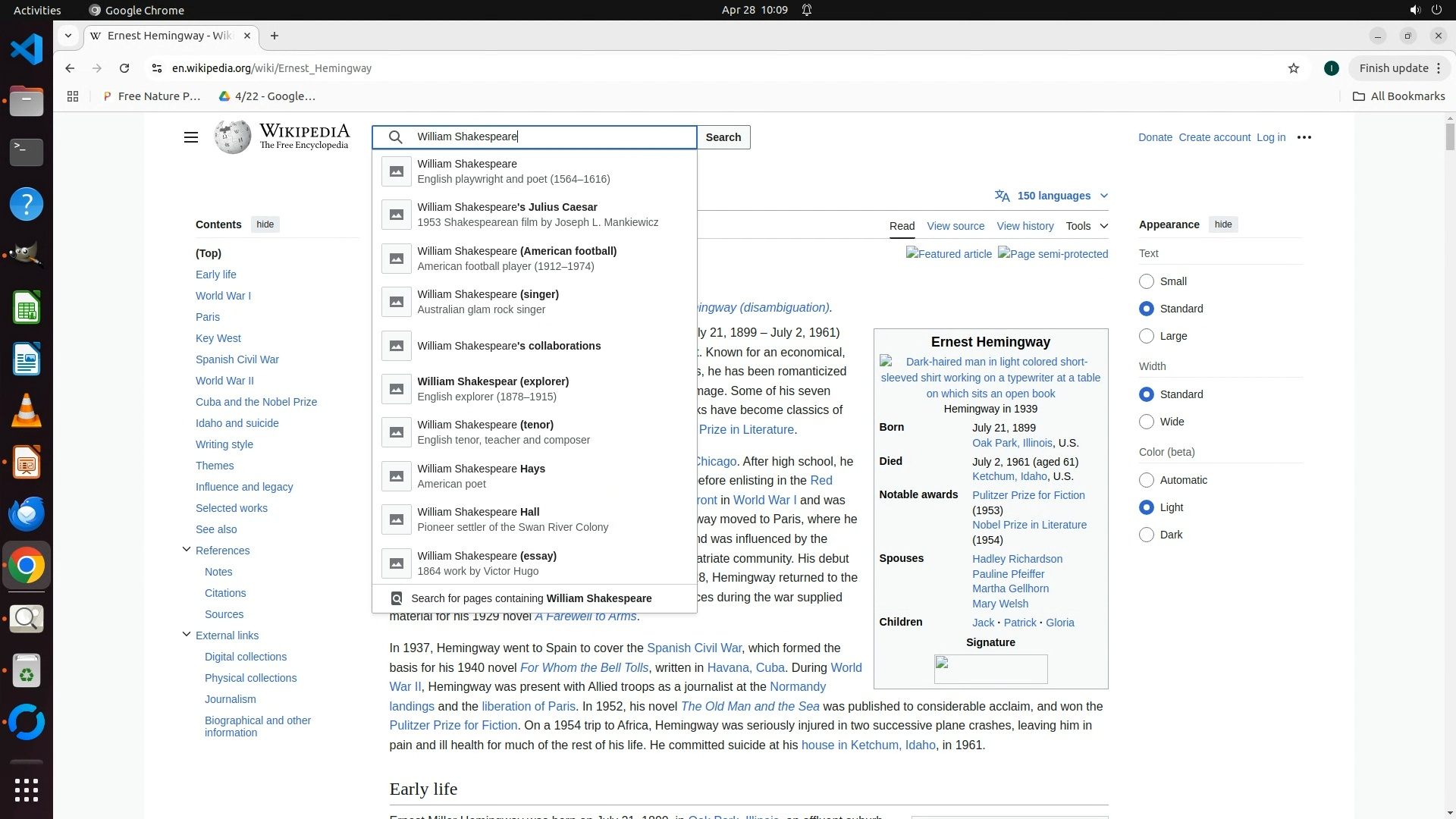Click the Wikipedia globe logo

tap(232, 137)
